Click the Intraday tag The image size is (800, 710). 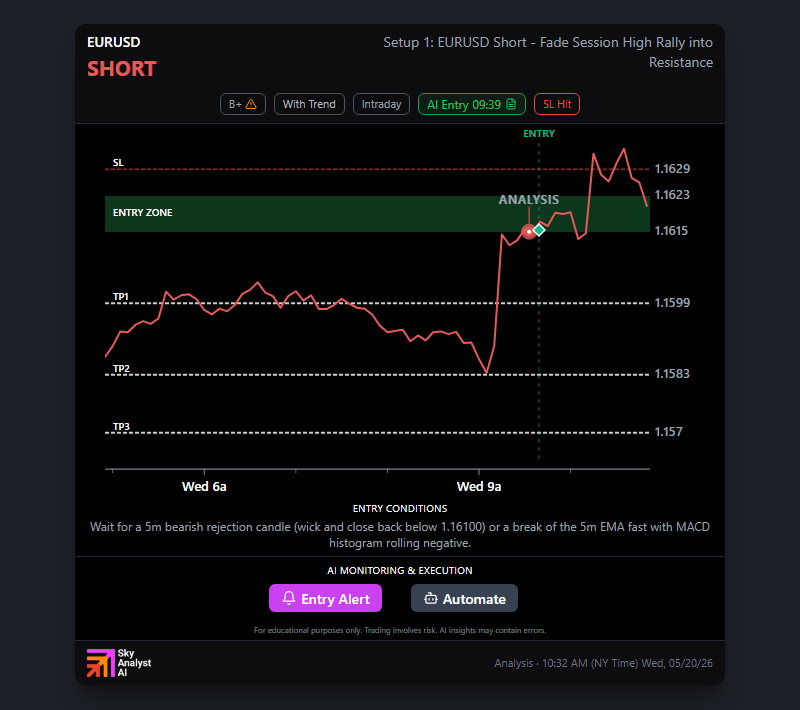tap(381, 104)
